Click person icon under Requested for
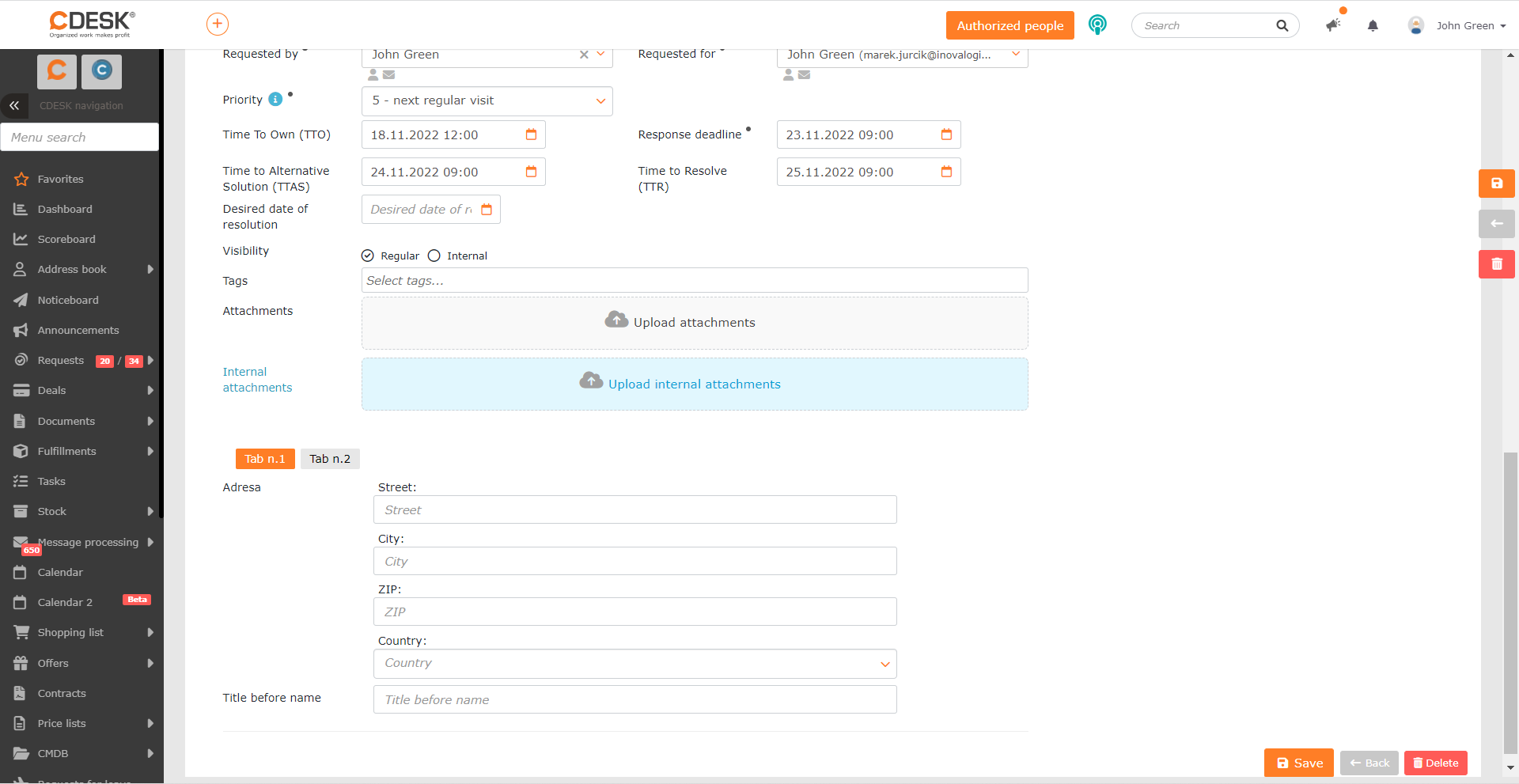This screenshot has height=784, width=1519. point(789,75)
